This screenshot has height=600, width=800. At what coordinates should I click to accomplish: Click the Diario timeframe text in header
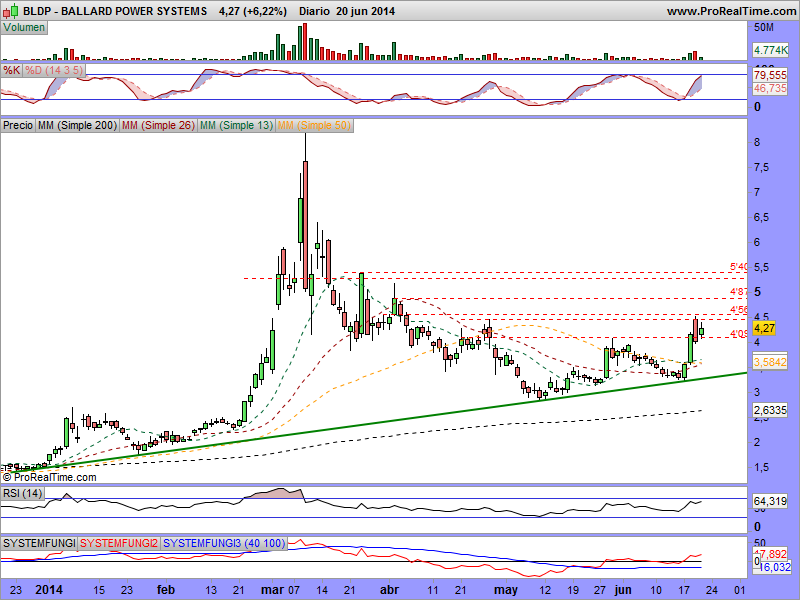coord(314,11)
